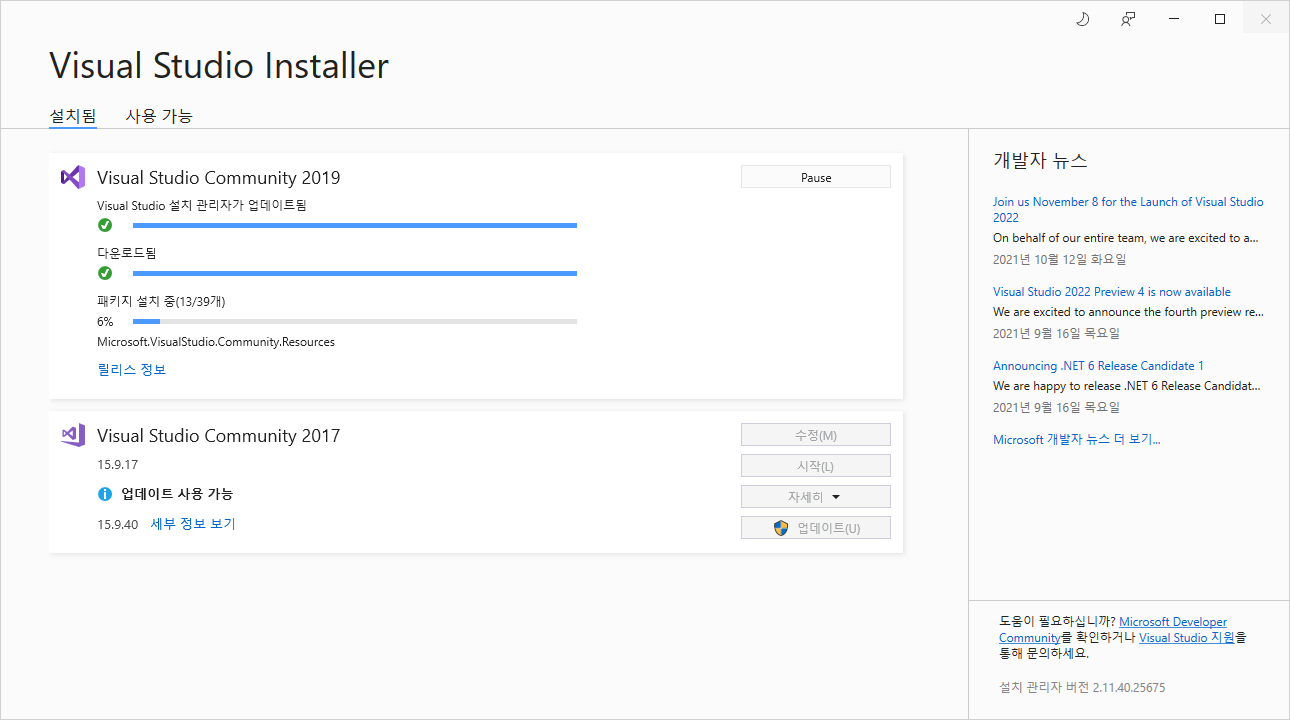This screenshot has width=1290, height=720.
Task: Pause the Visual Studio 2019 installation
Action: tap(816, 177)
